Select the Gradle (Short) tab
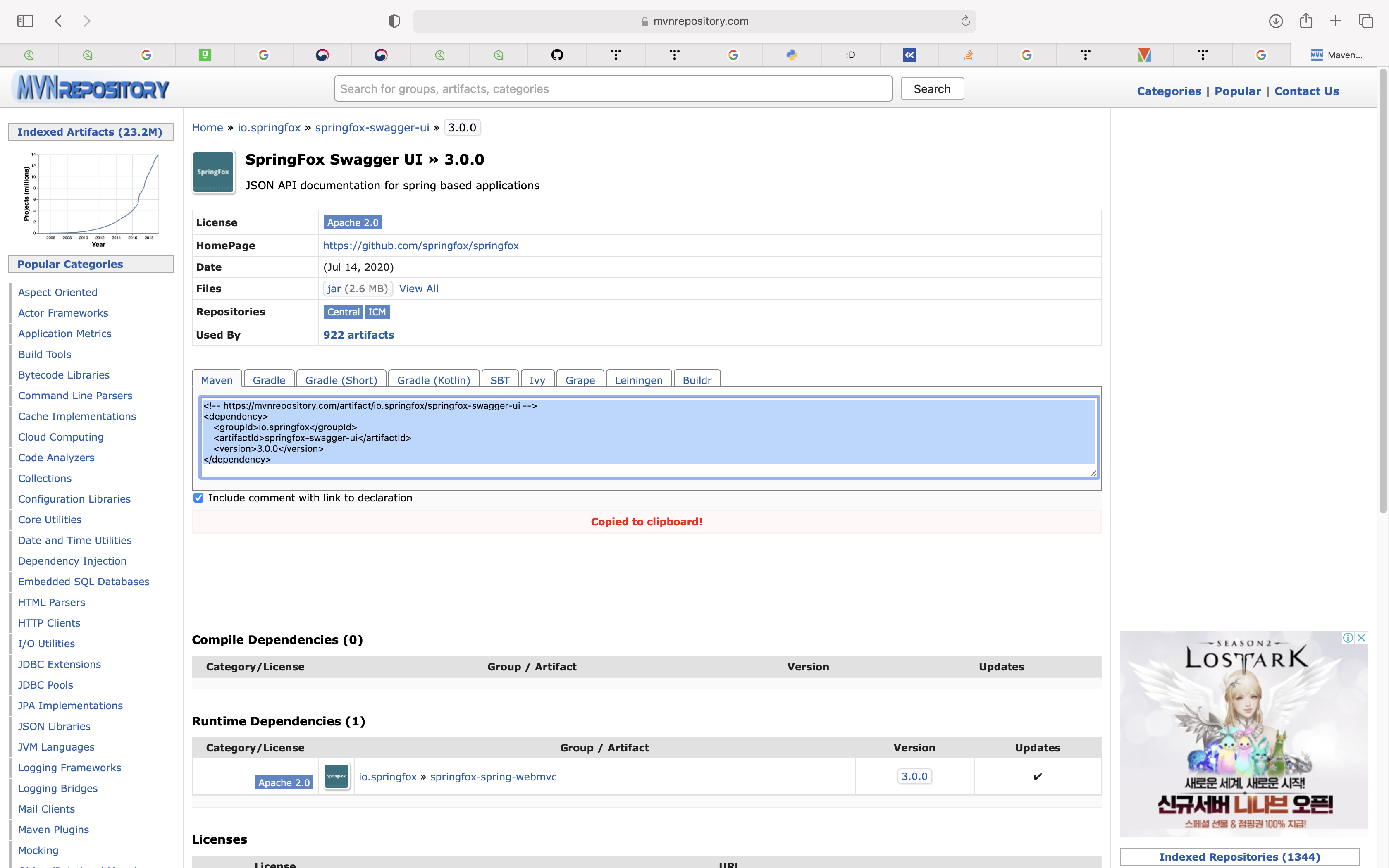 click(341, 379)
